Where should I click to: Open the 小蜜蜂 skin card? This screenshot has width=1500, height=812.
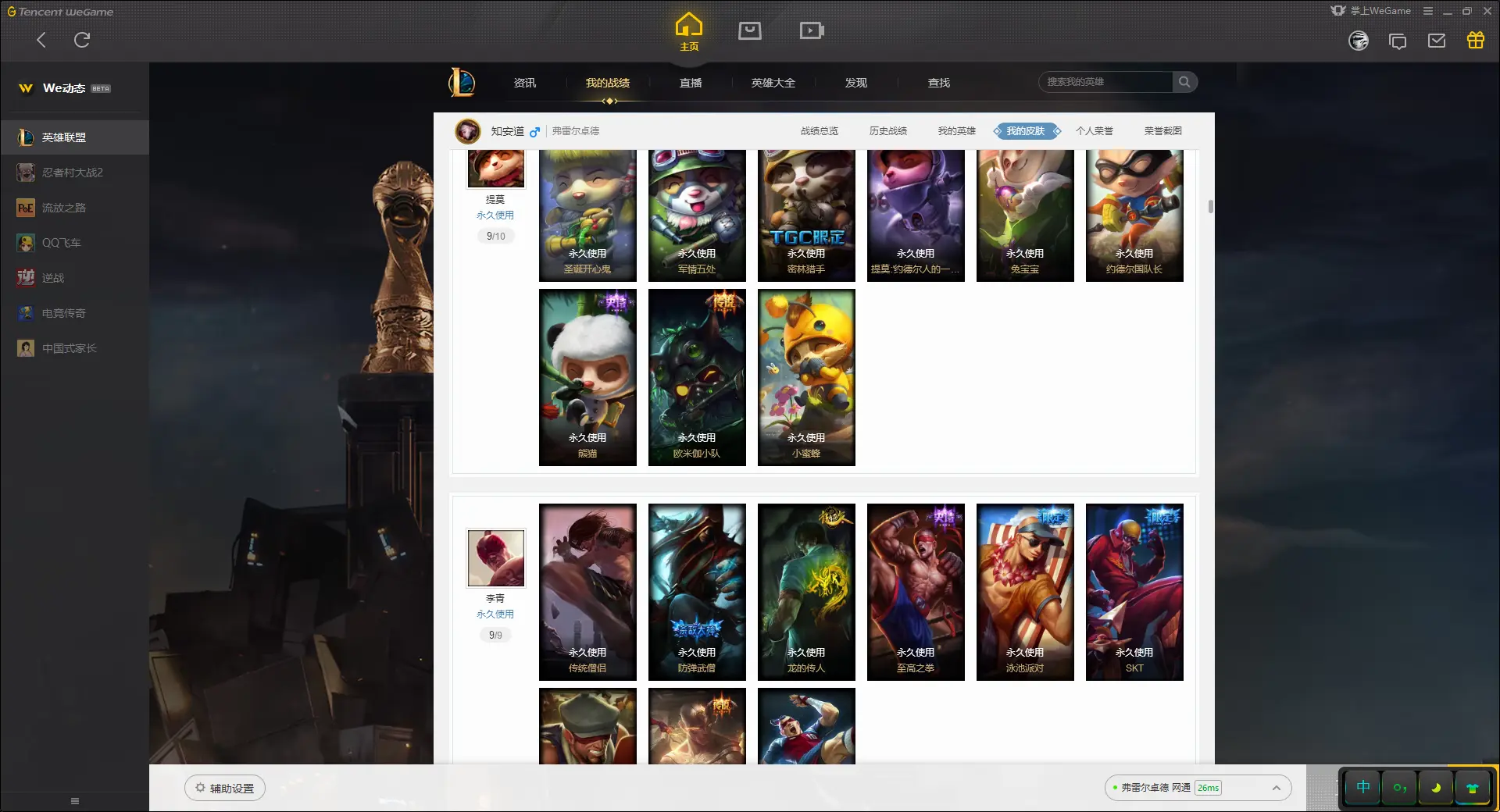[x=806, y=378]
